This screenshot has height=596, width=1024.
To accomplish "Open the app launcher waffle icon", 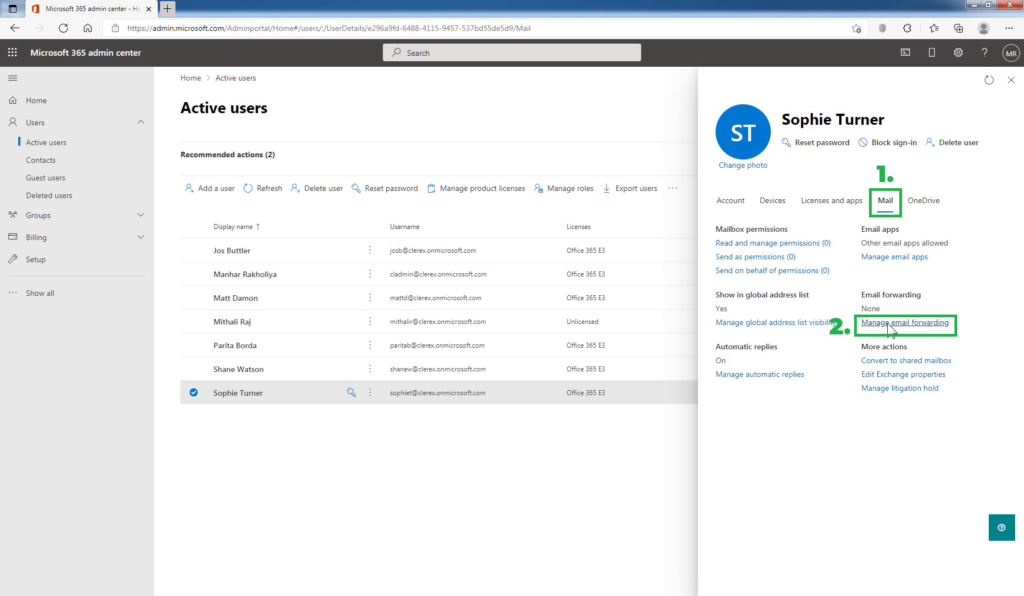I will tap(12, 52).
